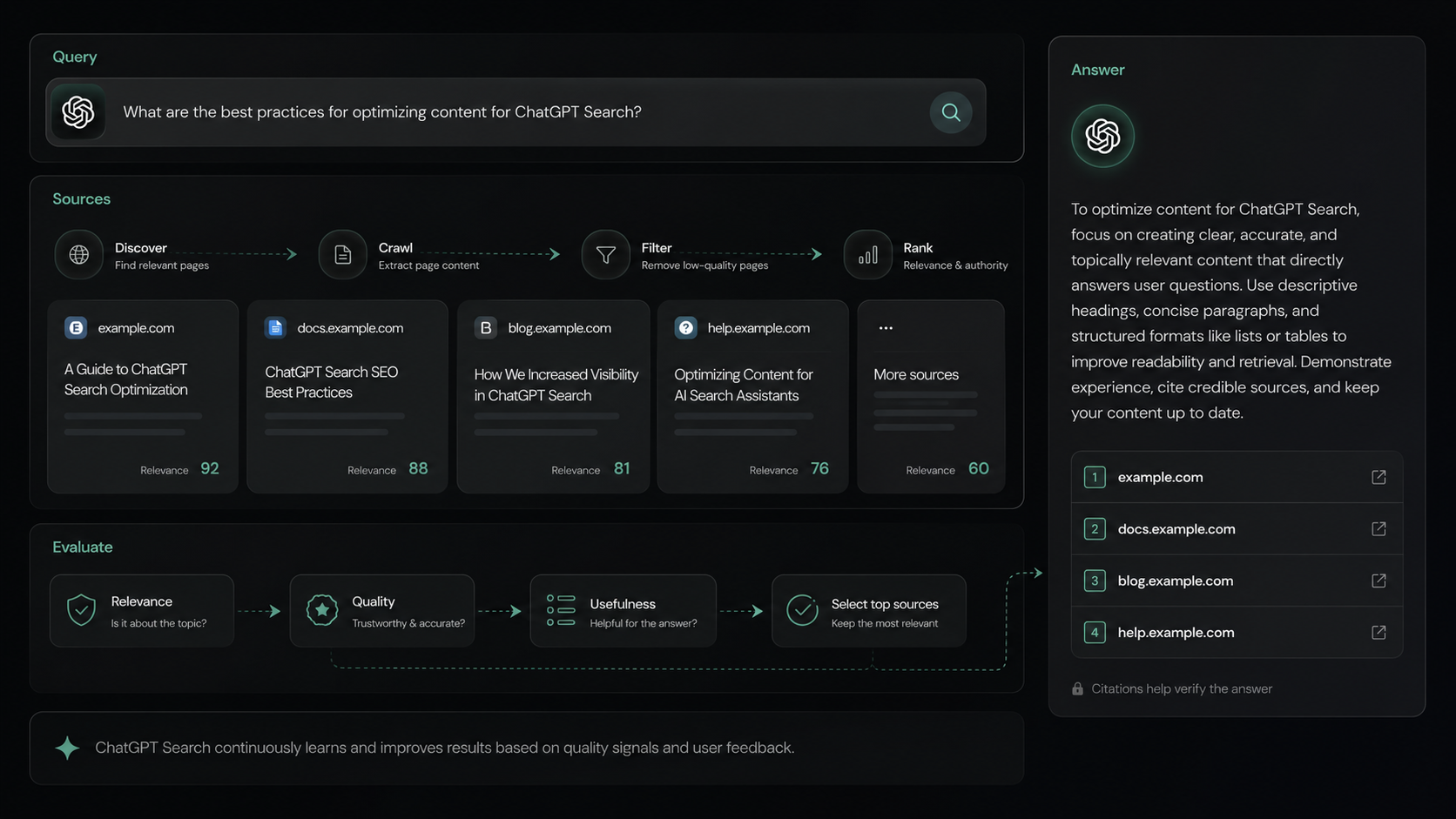Click the 'Discover' step label

pyautogui.click(x=141, y=248)
